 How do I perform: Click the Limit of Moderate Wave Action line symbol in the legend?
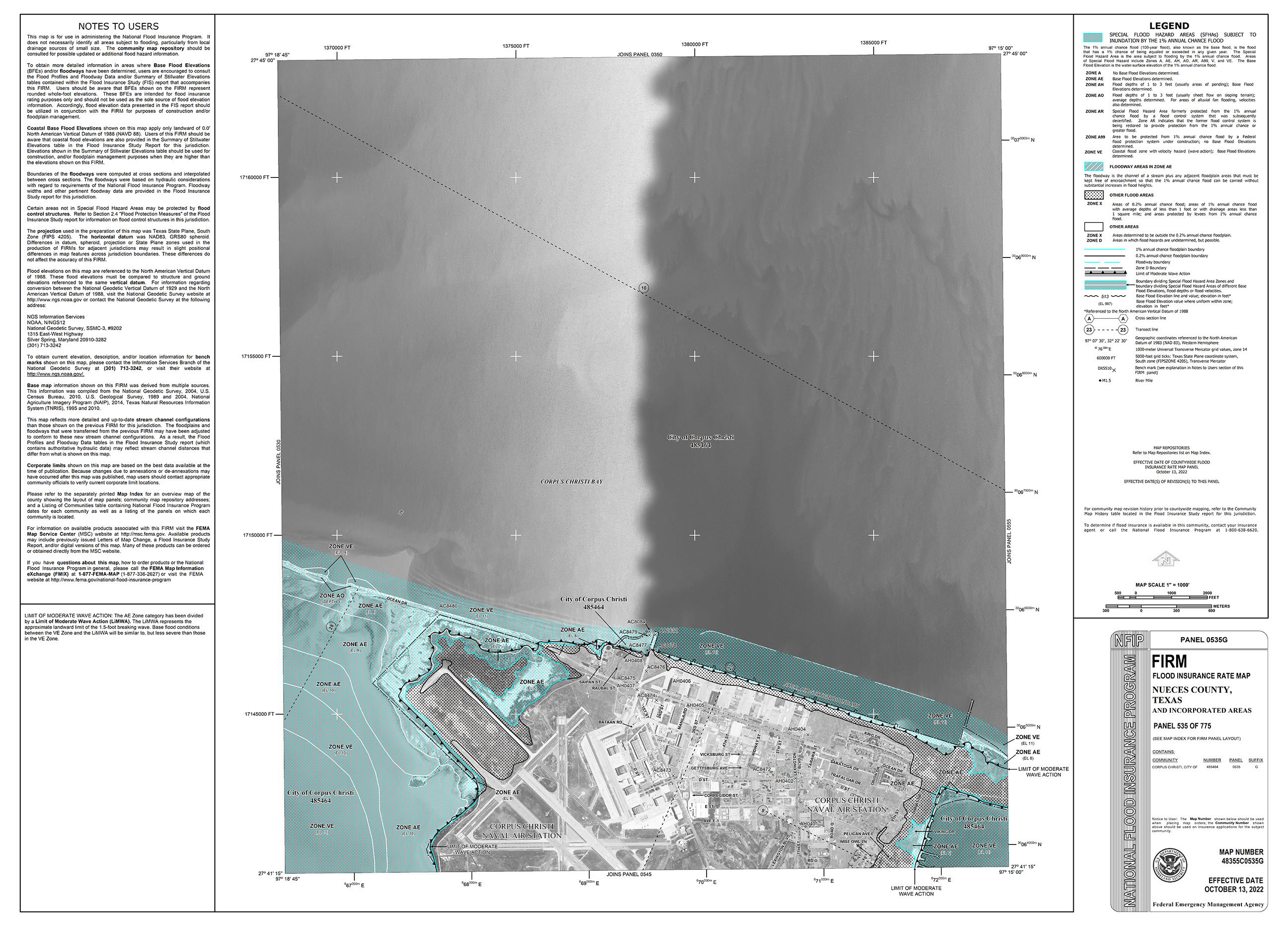point(1105,273)
